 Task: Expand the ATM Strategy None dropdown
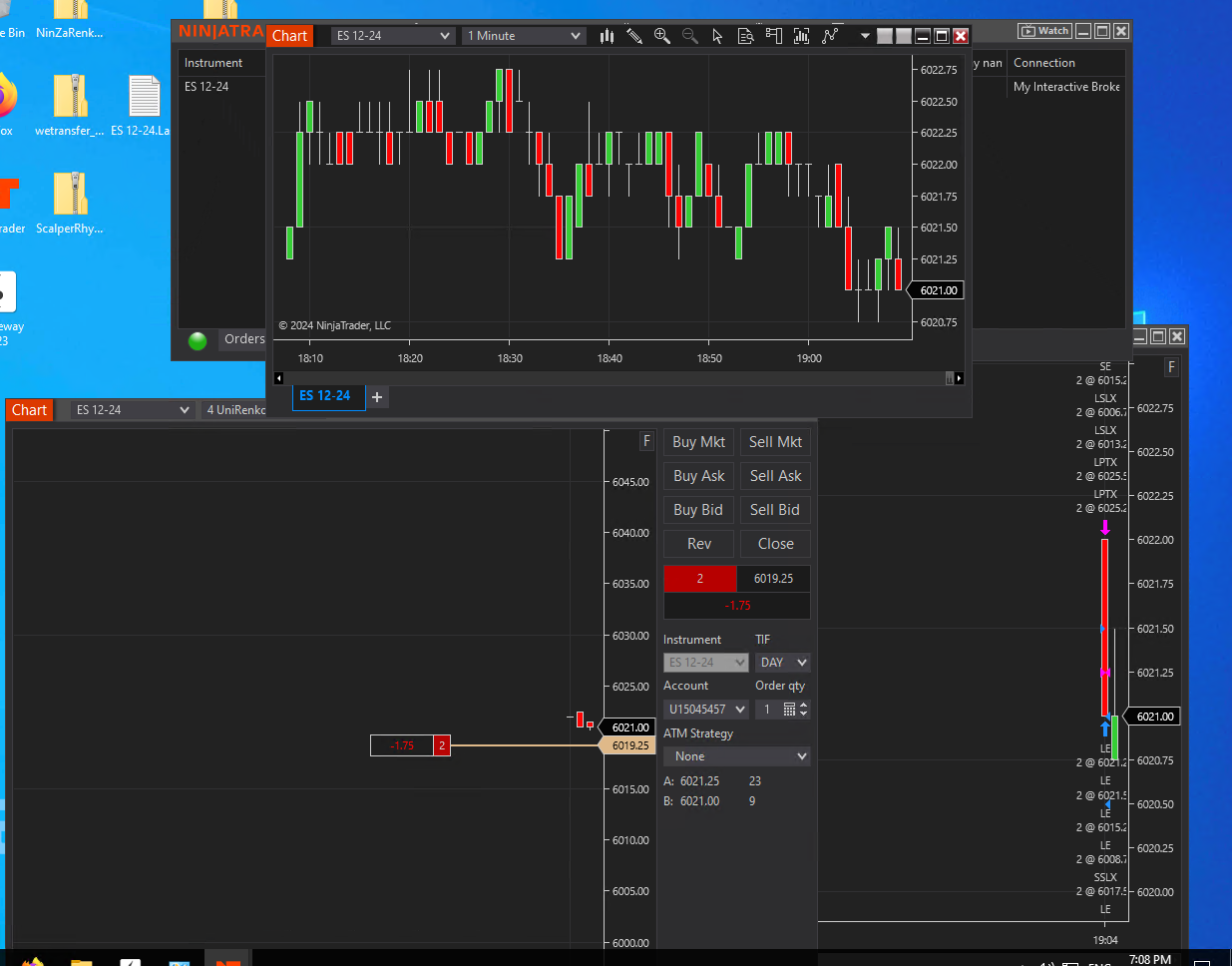tap(736, 756)
